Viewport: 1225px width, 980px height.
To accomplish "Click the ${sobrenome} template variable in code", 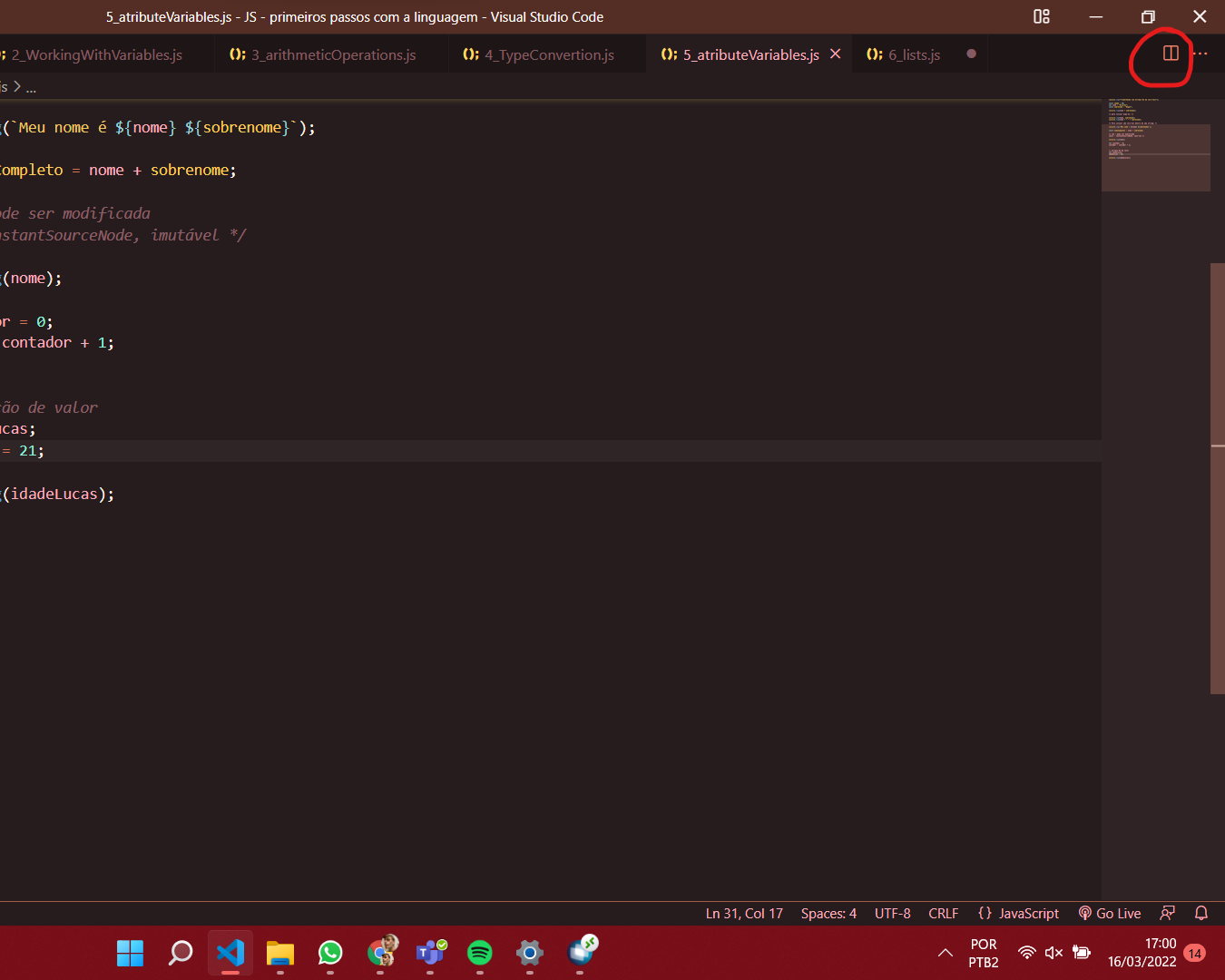I will [237, 128].
